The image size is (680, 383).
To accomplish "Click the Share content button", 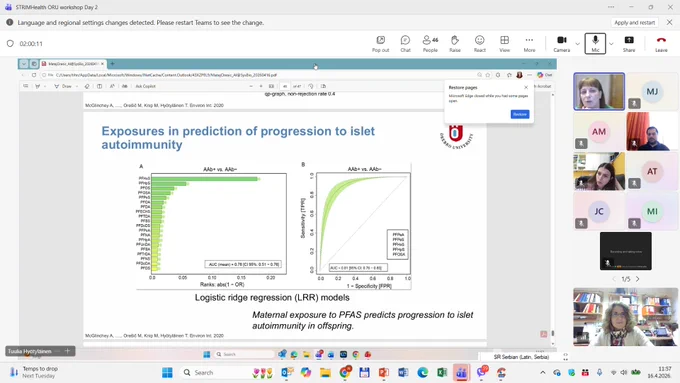I will (x=629, y=44).
